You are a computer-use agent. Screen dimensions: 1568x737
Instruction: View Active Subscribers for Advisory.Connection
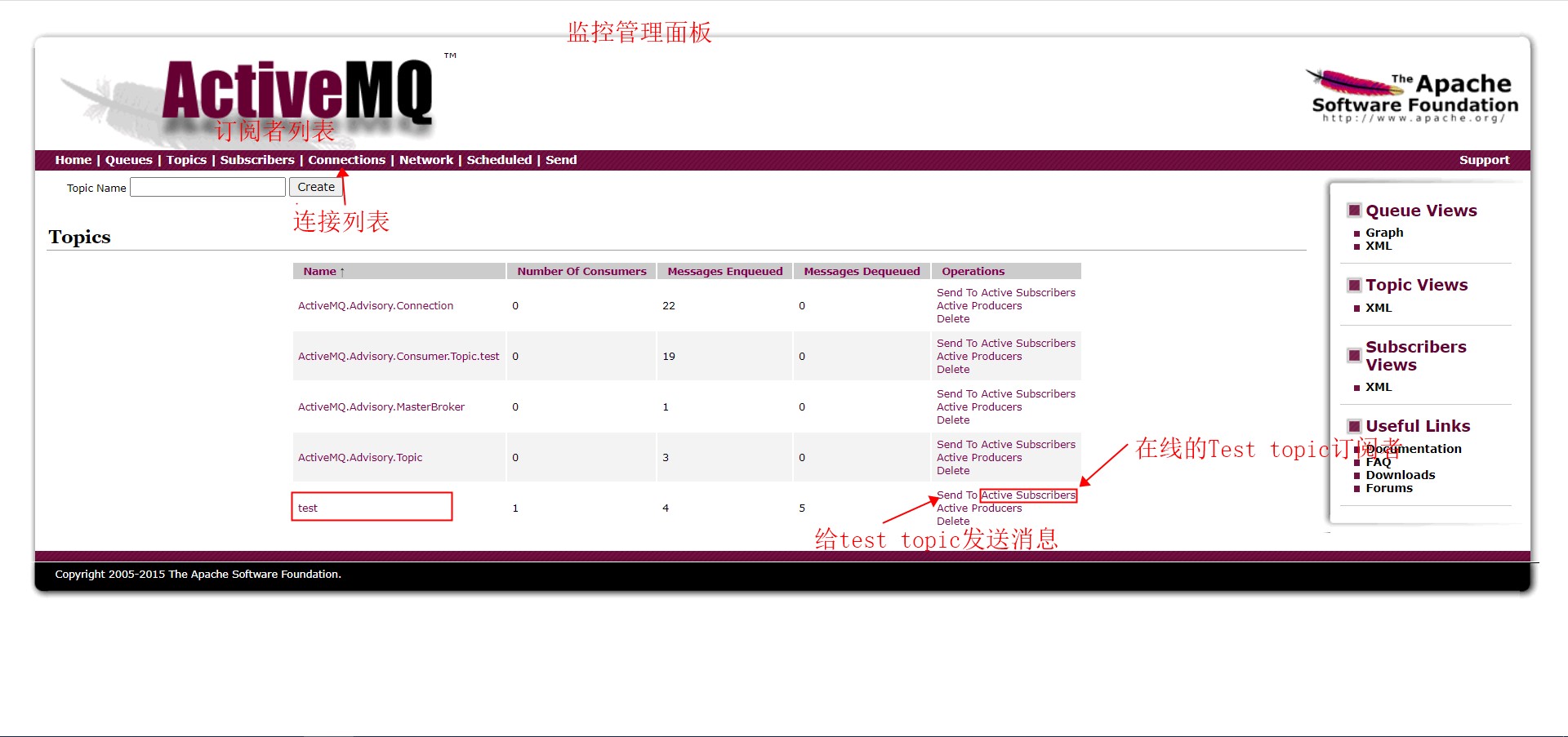(1028, 292)
